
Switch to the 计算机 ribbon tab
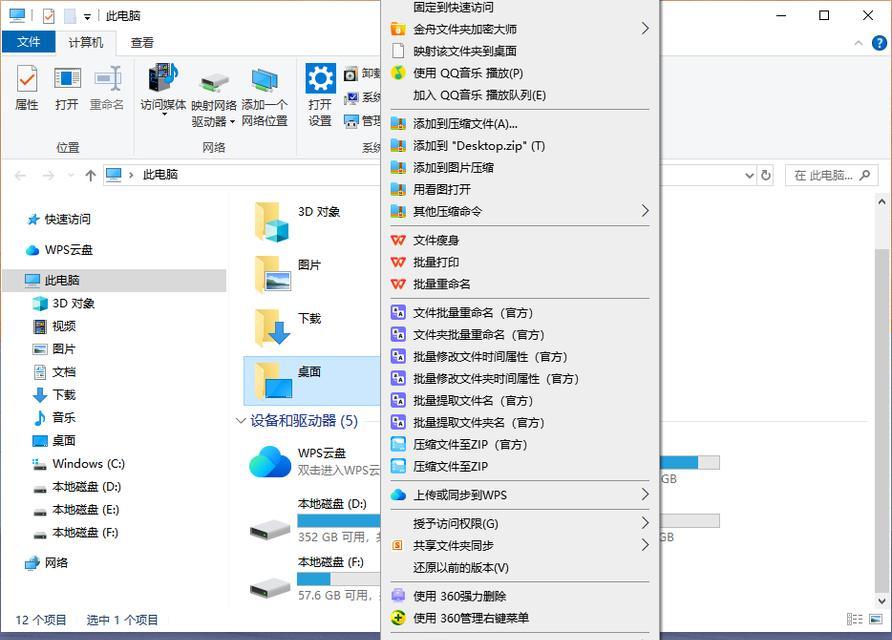pos(86,43)
